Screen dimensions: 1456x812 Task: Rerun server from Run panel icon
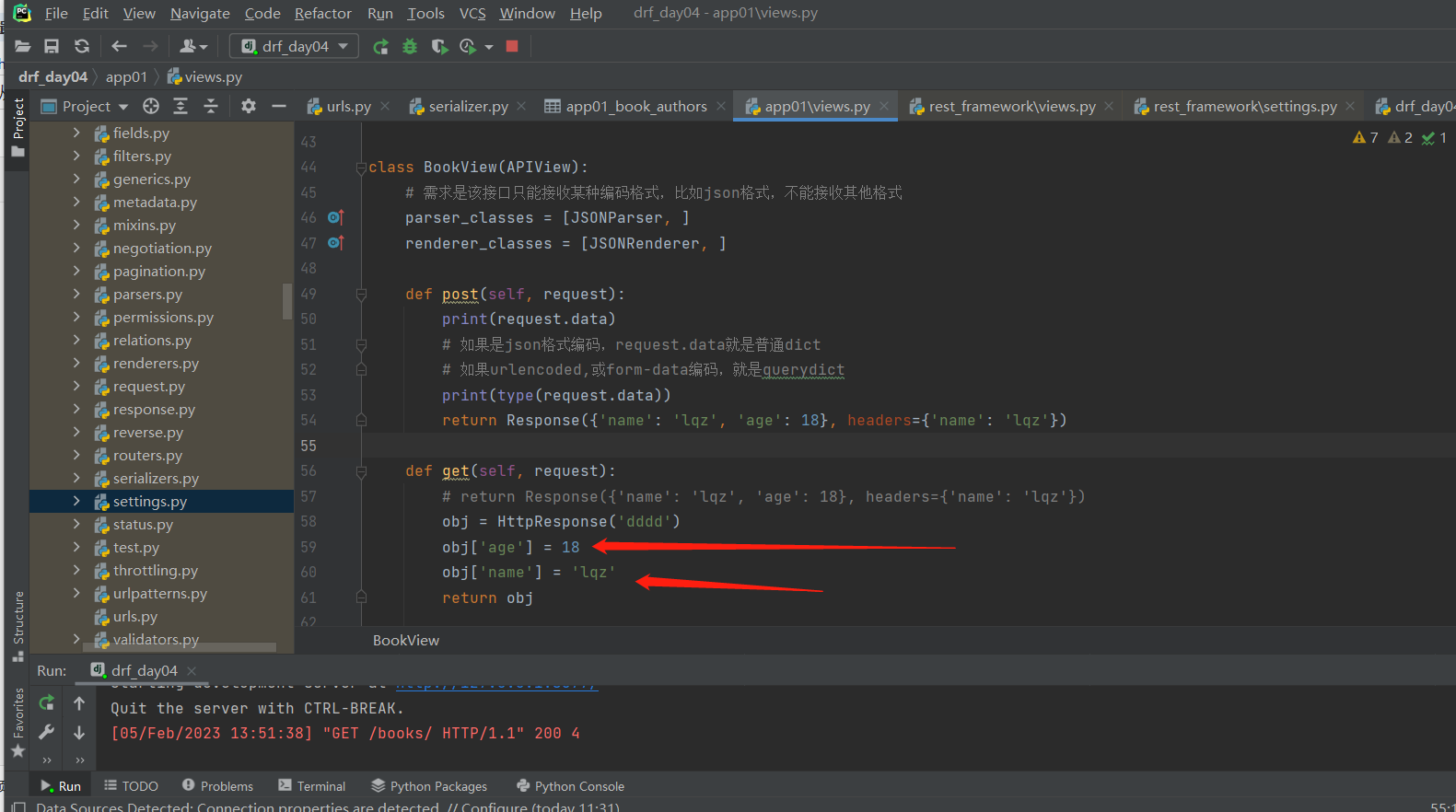47,703
